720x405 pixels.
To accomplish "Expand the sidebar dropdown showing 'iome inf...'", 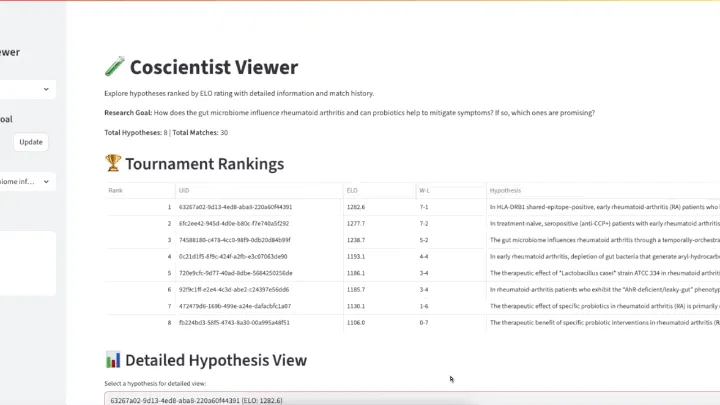I will (28, 181).
